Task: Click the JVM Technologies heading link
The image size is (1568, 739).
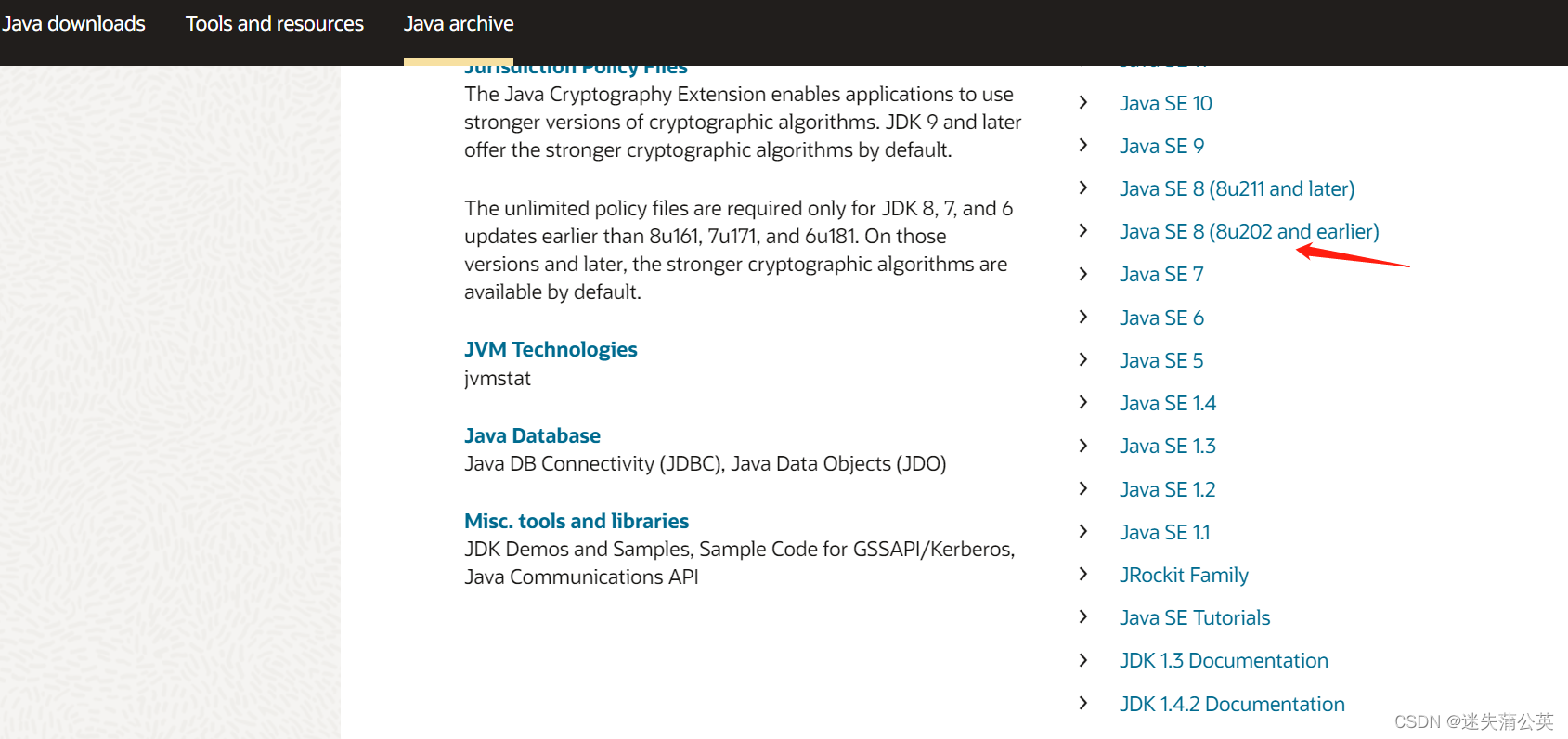Action: coord(551,349)
